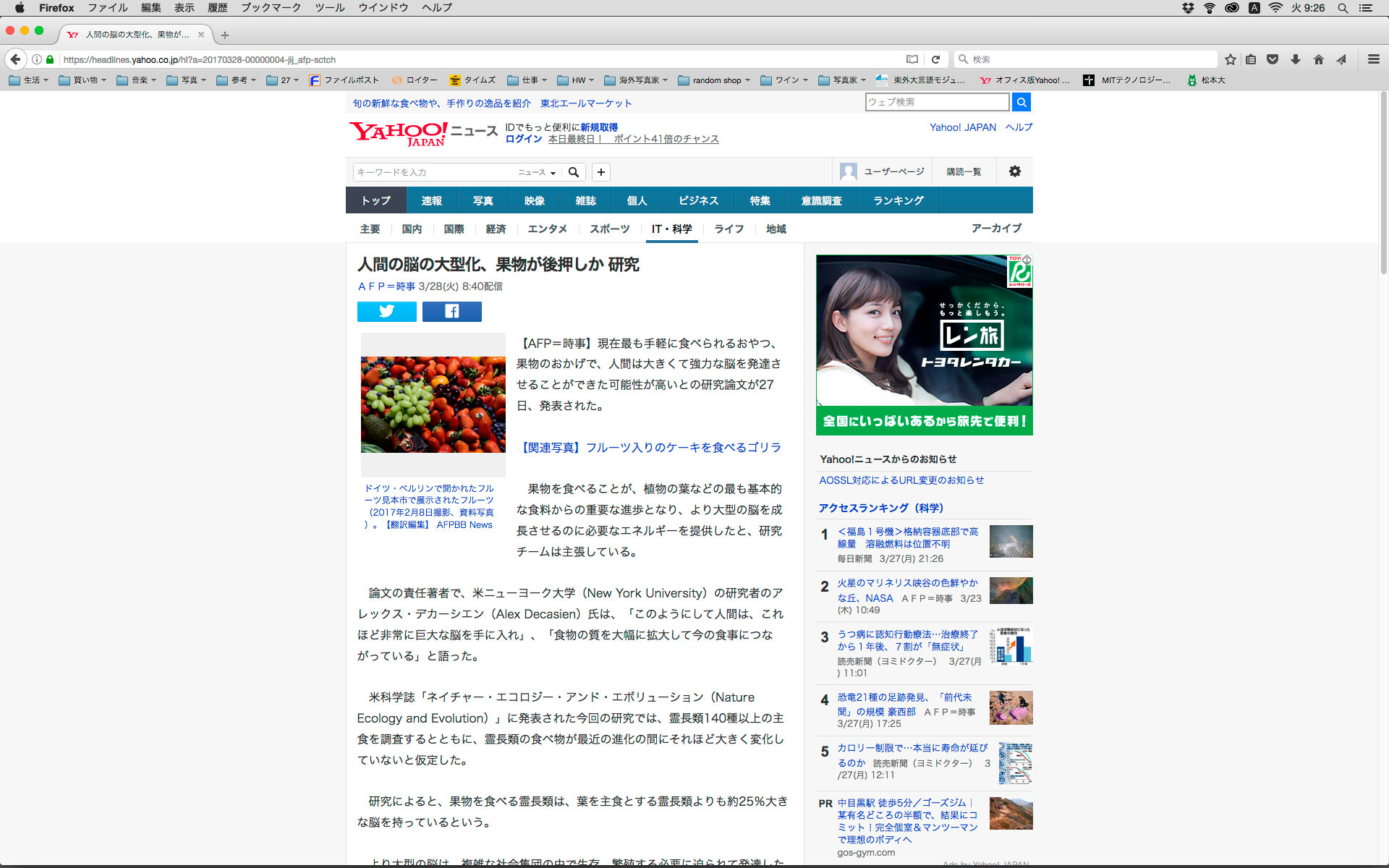The width and height of the screenshot is (1389, 868).
Task: Click the plus button beside keyword search
Action: tap(600, 172)
